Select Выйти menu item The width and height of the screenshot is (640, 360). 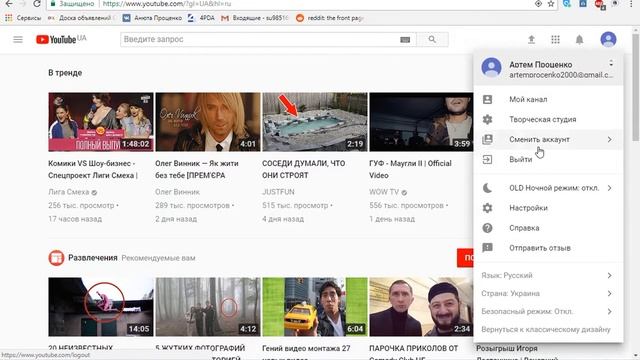548,159
